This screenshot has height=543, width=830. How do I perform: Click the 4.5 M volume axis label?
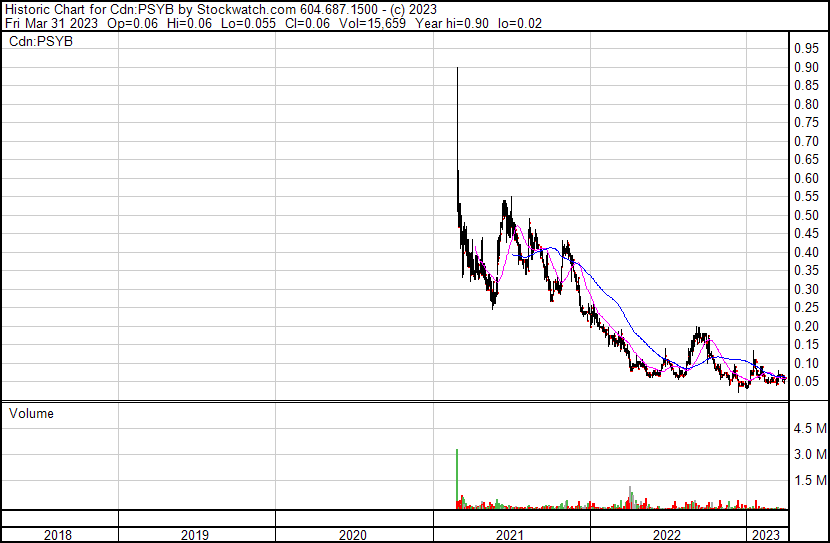point(809,428)
